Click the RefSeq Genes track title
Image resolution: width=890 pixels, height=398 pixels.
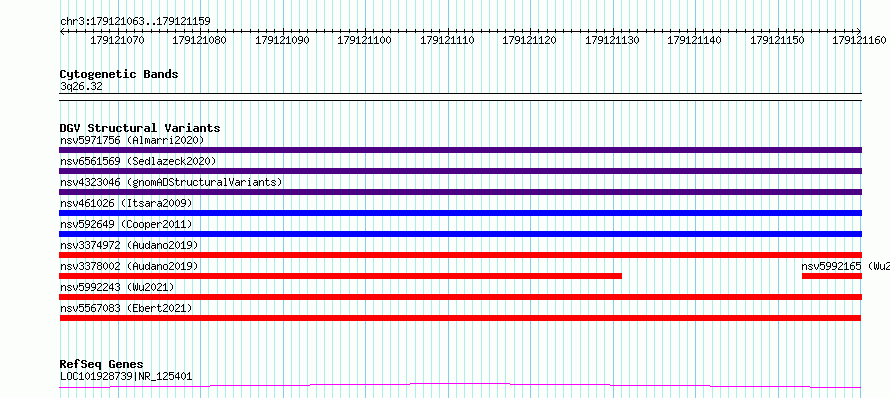tap(102, 364)
